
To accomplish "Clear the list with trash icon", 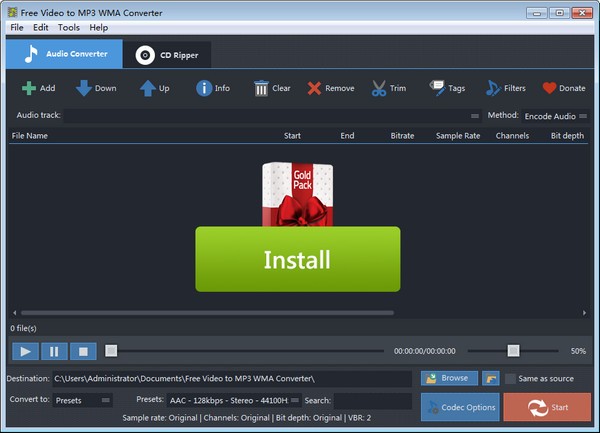I will click(261, 88).
